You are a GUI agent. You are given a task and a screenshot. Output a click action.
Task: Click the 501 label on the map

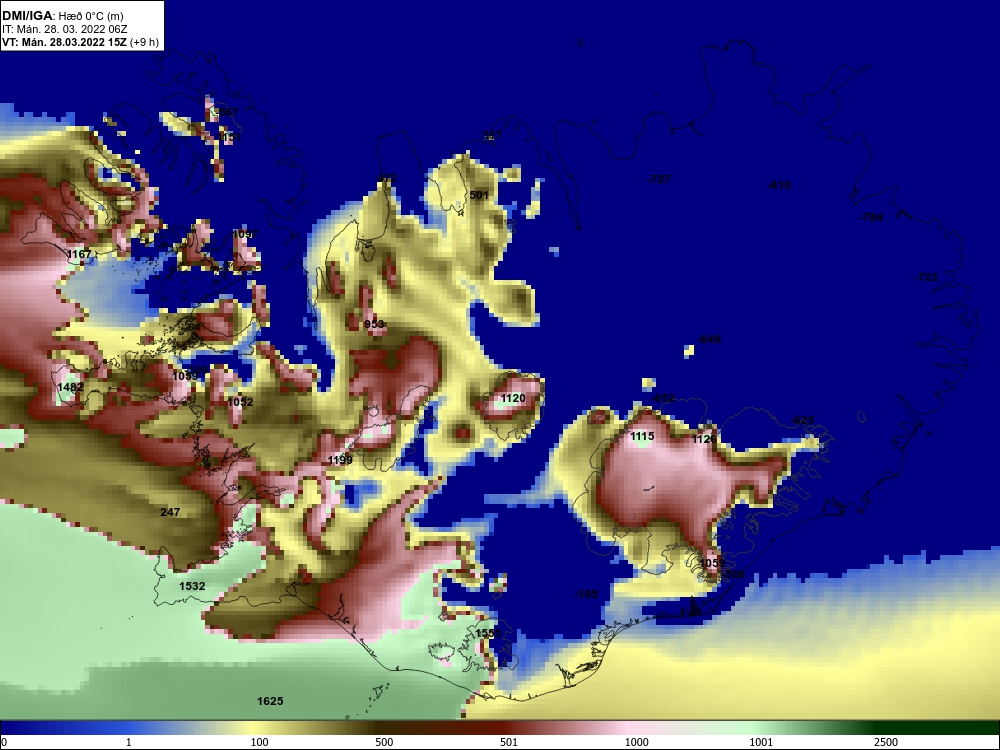coord(479,195)
